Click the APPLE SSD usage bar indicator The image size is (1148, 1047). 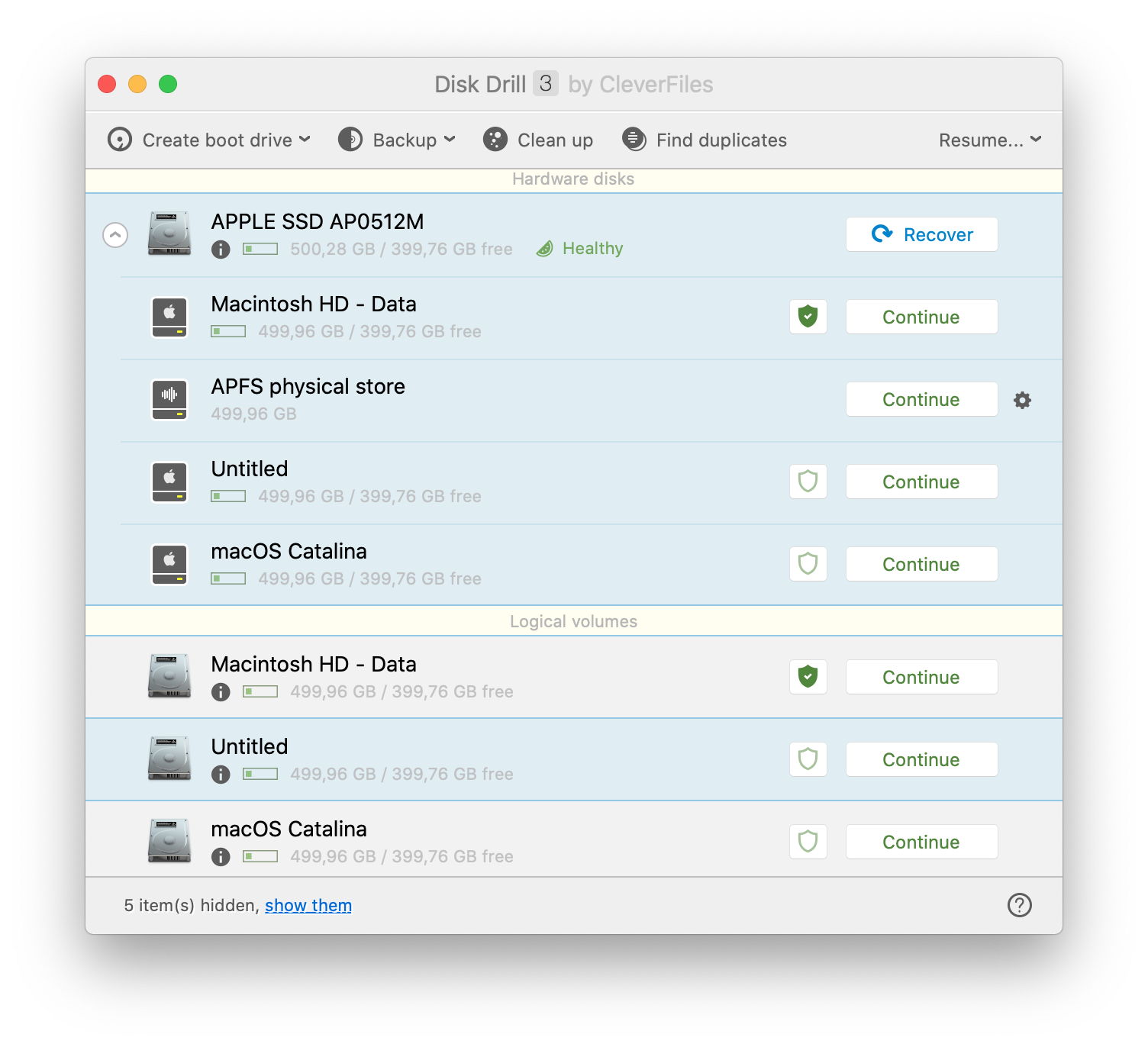pyautogui.click(x=260, y=250)
